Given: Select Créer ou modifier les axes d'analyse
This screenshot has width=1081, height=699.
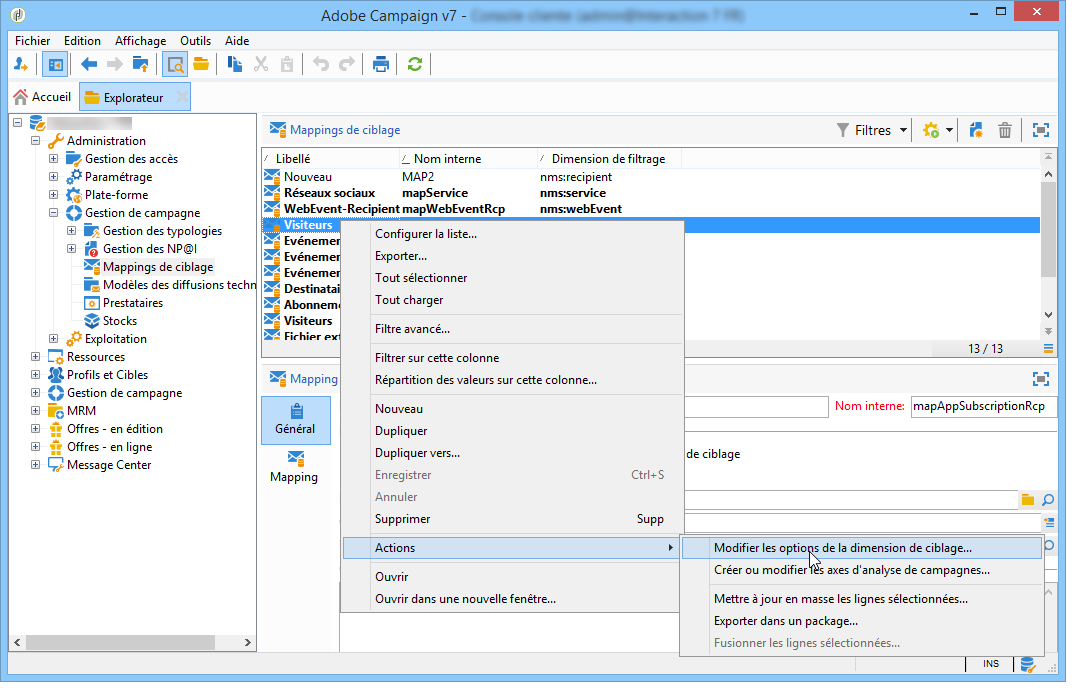Looking at the screenshot, I should [x=862, y=570].
